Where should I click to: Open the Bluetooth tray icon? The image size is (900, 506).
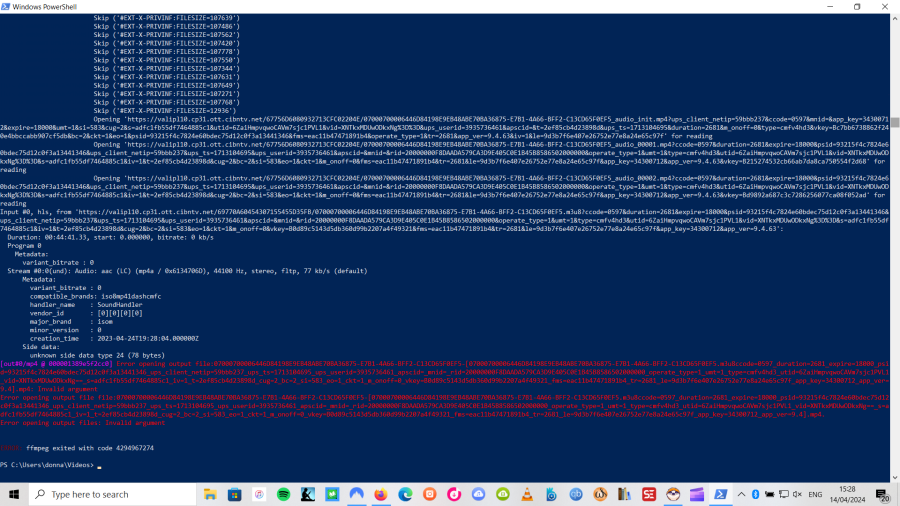[755, 495]
